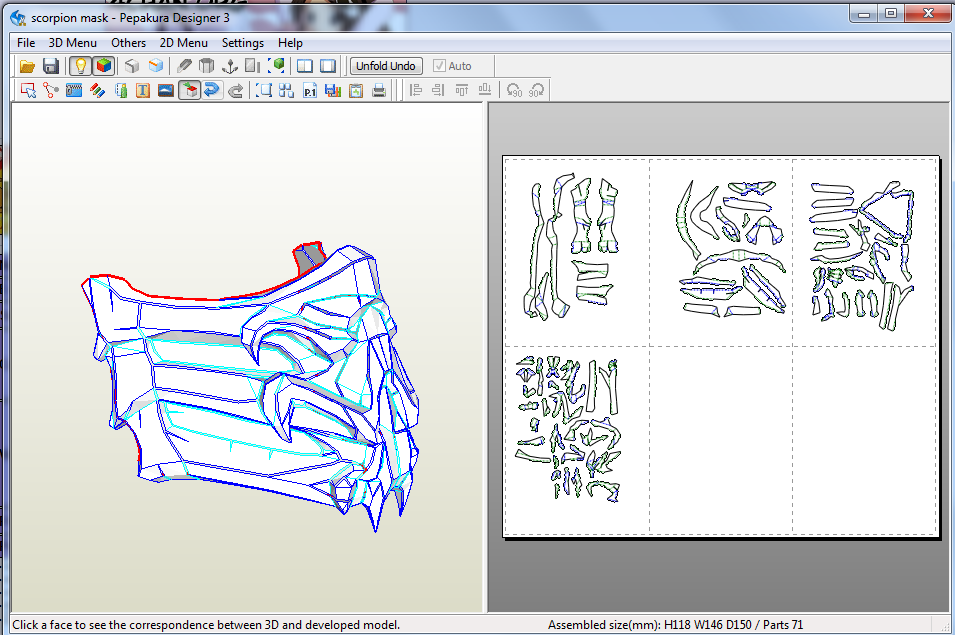Click the blue undo arrow
955x635 pixels.
click(212, 91)
